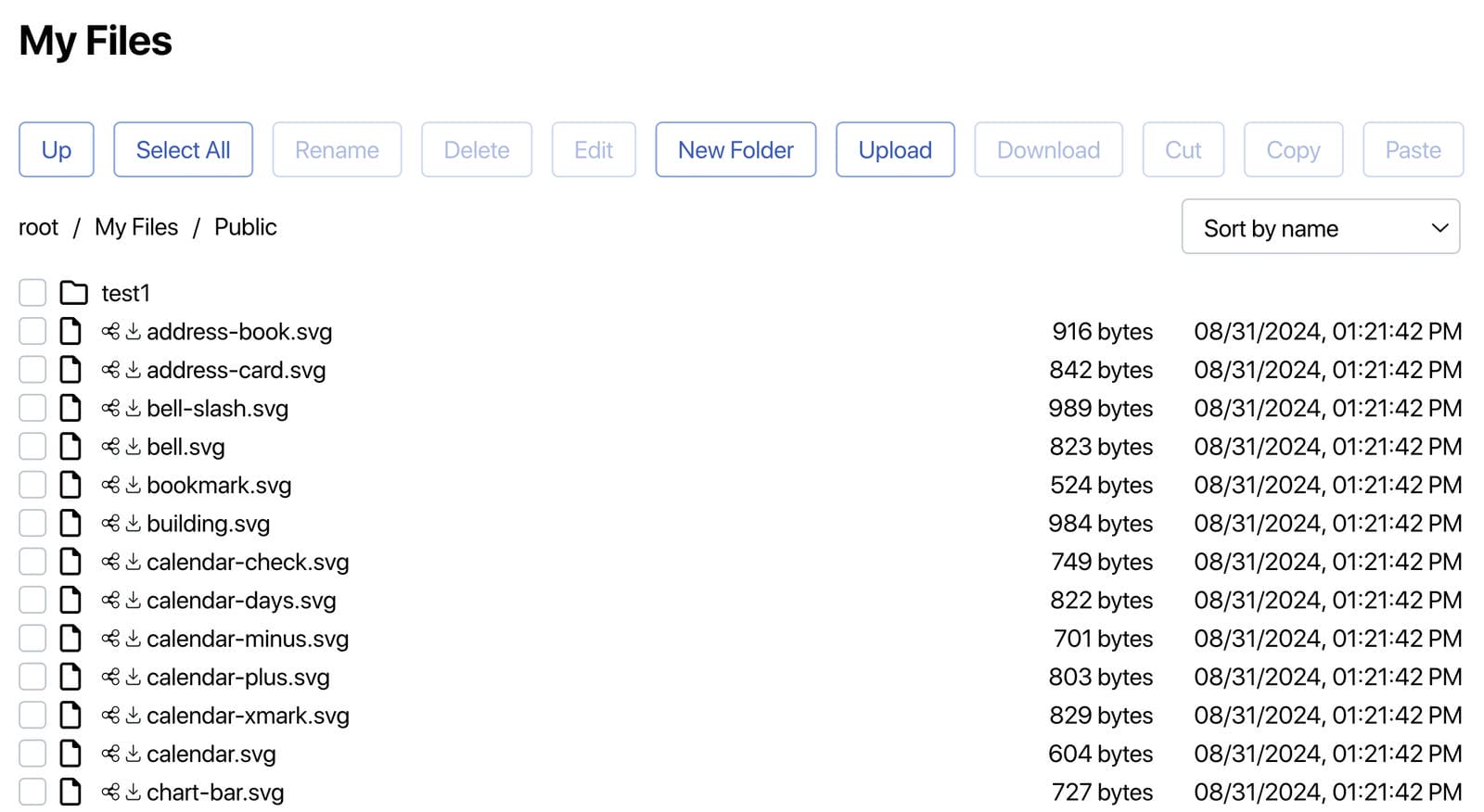Click download icon for bookmark.svg
This screenshot has width=1484, height=812.
pos(134,485)
